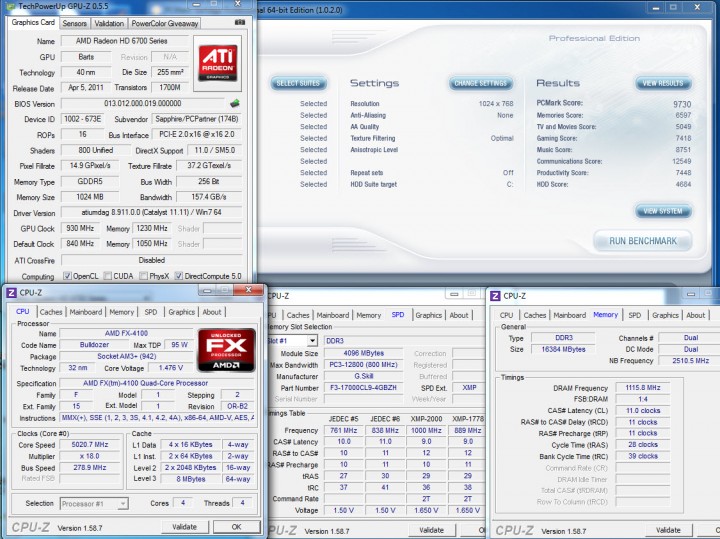Click the Module Size 4096 MBytes field
Viewport: 720px width, 539px height.
pos(364,353)
